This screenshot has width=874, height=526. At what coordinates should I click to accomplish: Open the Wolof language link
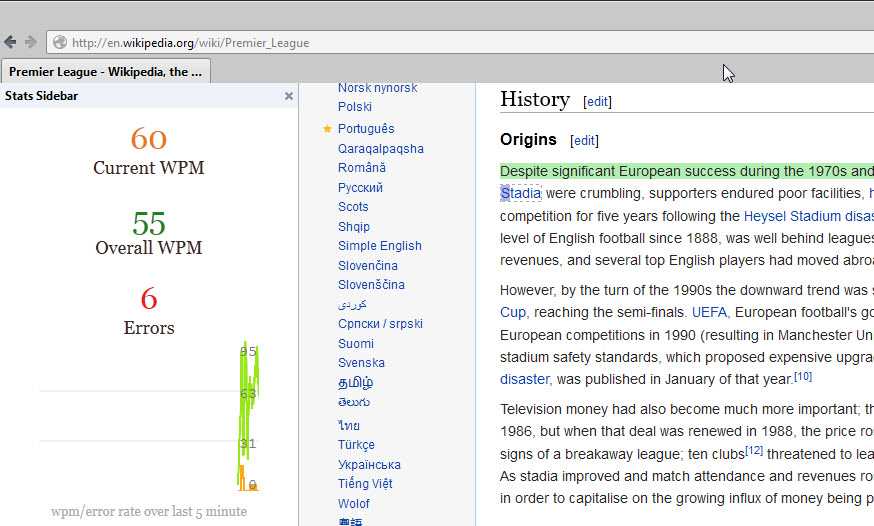click(x=353, y=504)
